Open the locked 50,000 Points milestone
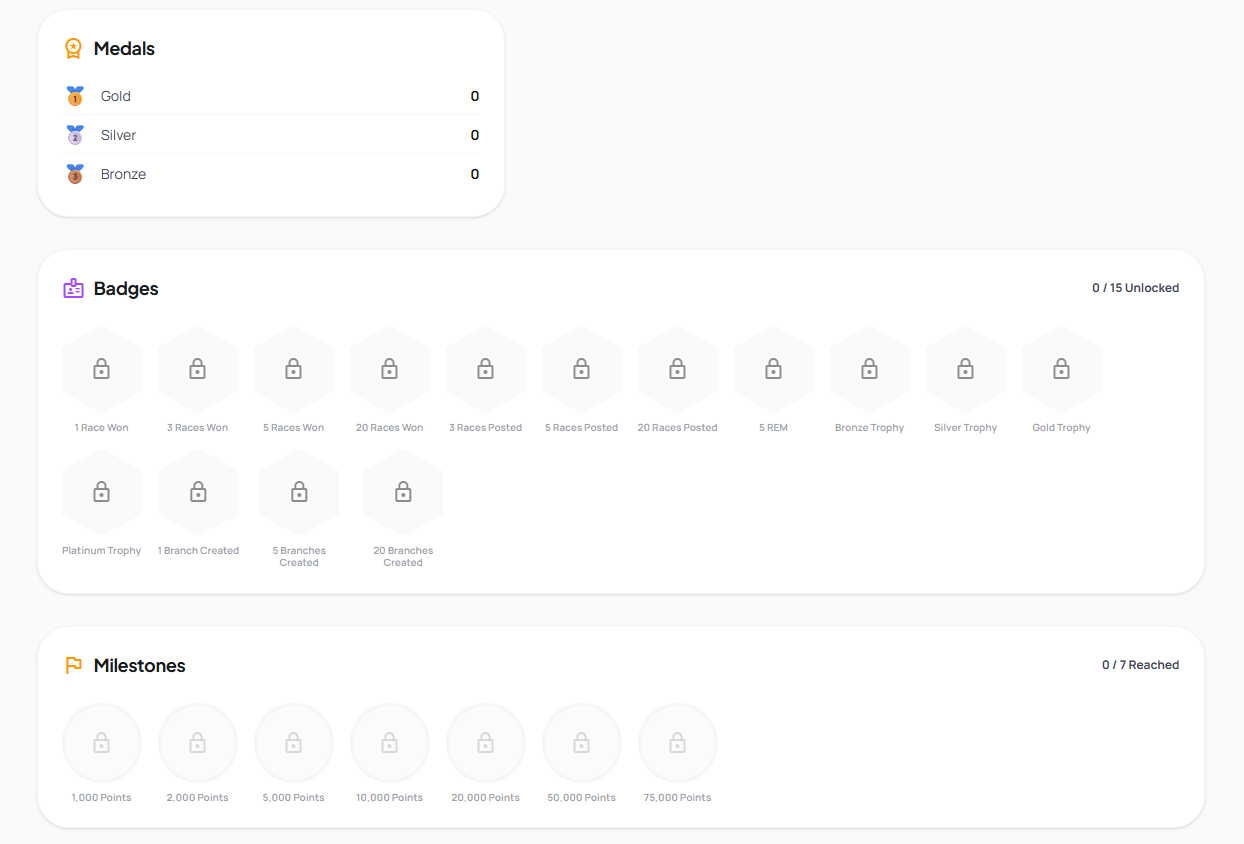Viewport: 1244px width, 844px height. tap(582, 743)
